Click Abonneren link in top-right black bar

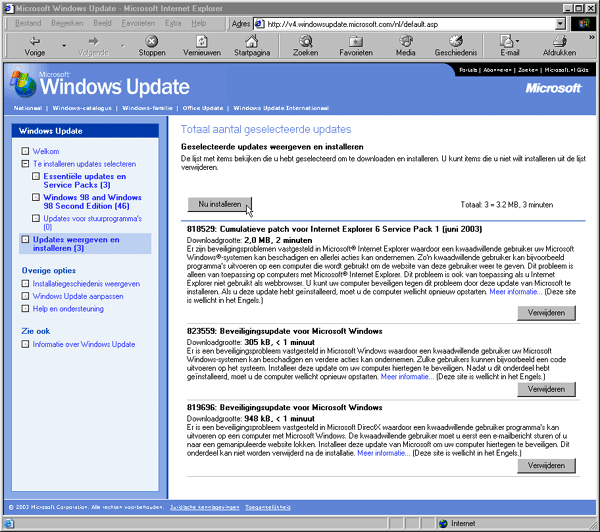coord(497,70)
